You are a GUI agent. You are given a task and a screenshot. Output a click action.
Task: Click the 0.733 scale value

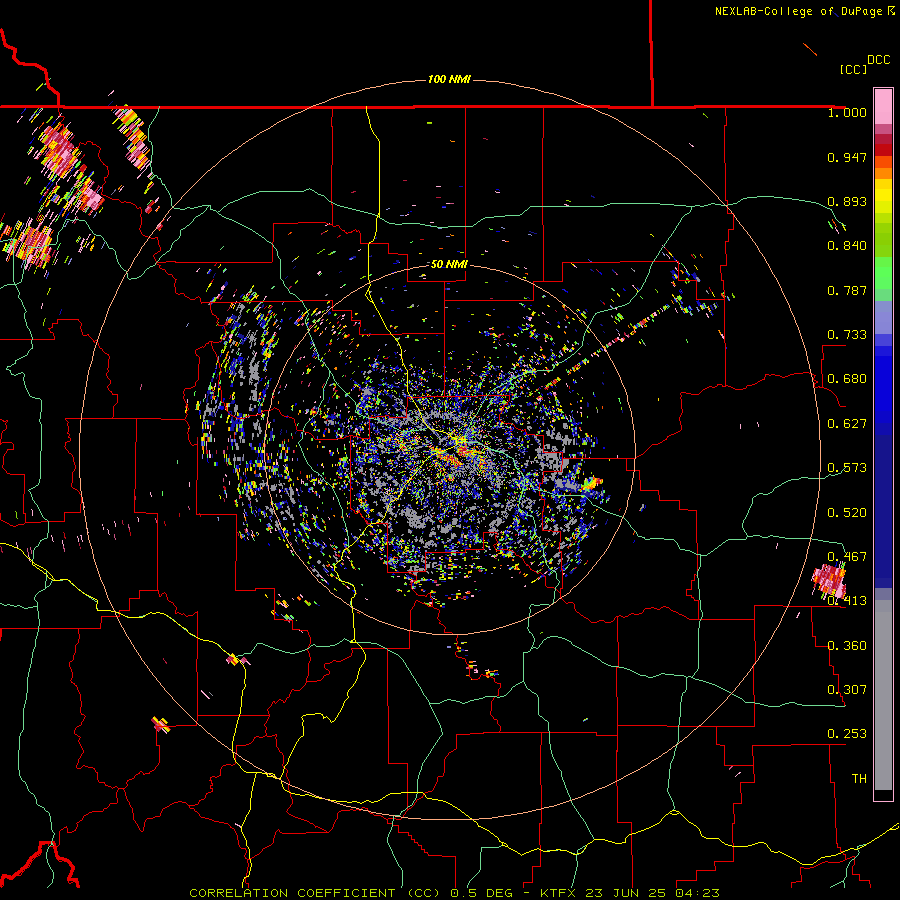847,335
